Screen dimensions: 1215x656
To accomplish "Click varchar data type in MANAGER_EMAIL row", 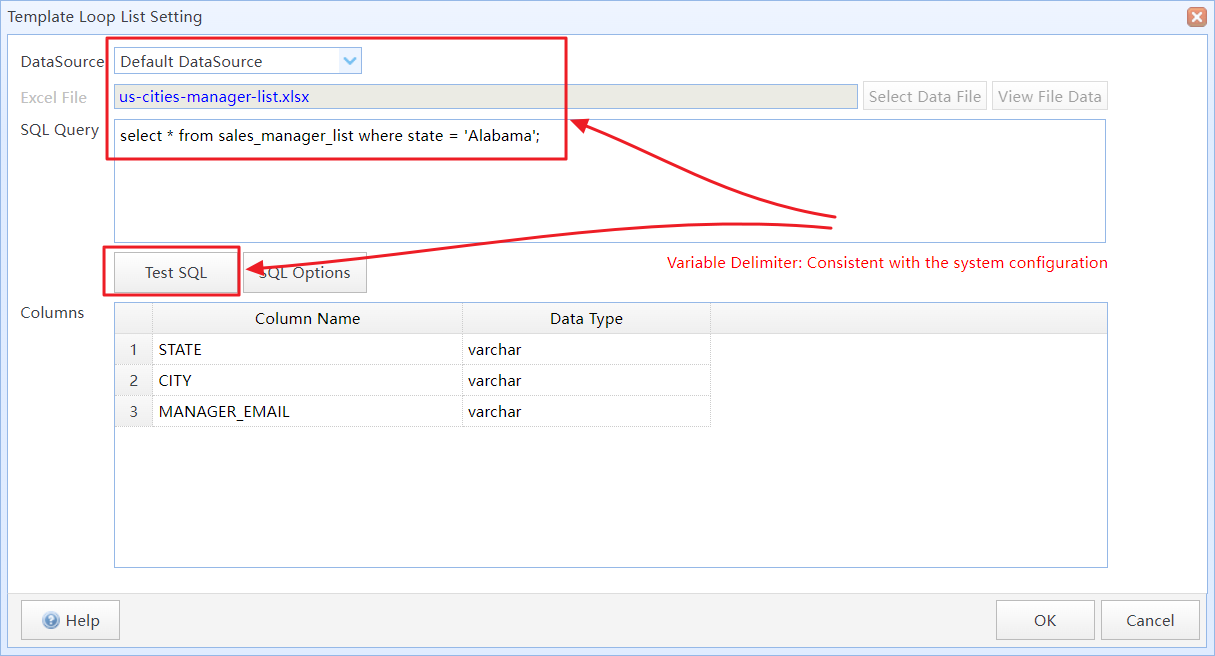I will 586,412.
